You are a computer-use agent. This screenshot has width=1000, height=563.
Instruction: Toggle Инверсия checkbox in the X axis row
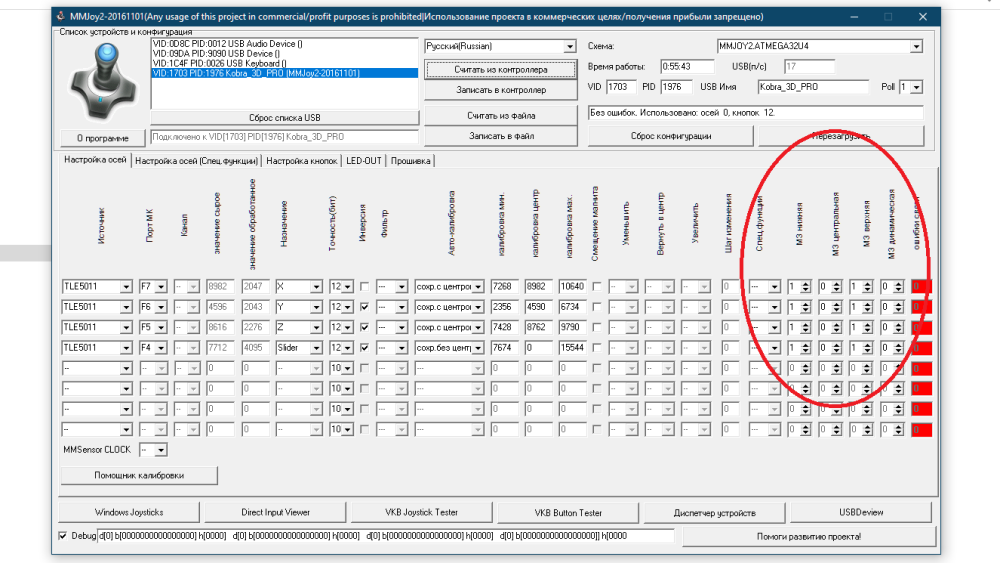coord(364,287)
